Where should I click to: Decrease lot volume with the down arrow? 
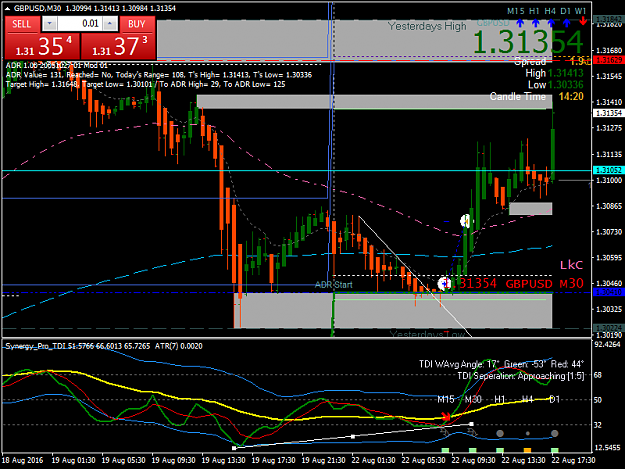(49, 24)
